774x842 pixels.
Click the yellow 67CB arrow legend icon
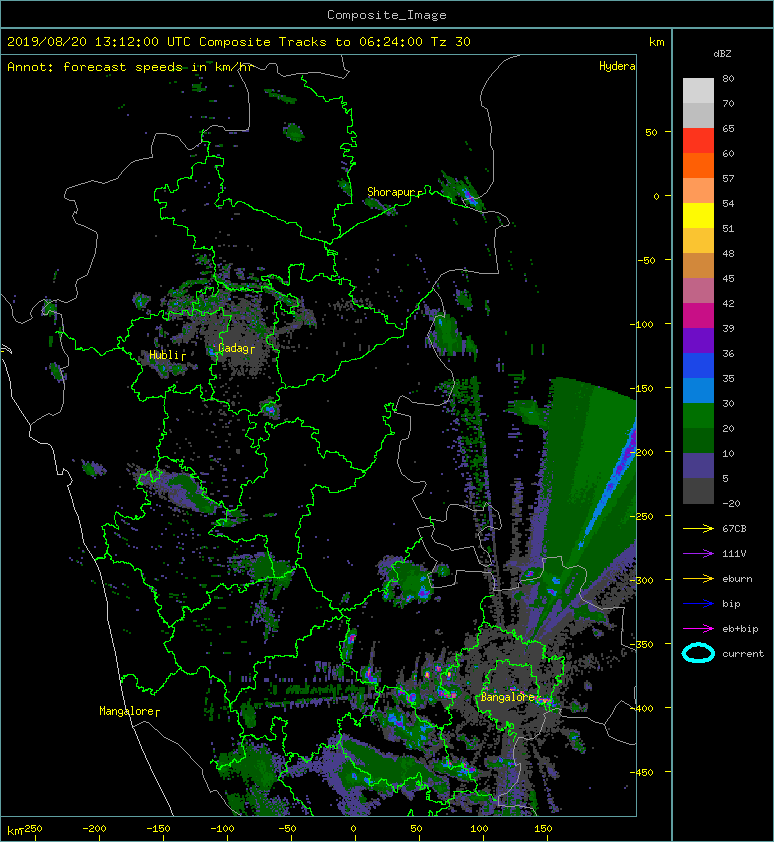coord(698,529)
